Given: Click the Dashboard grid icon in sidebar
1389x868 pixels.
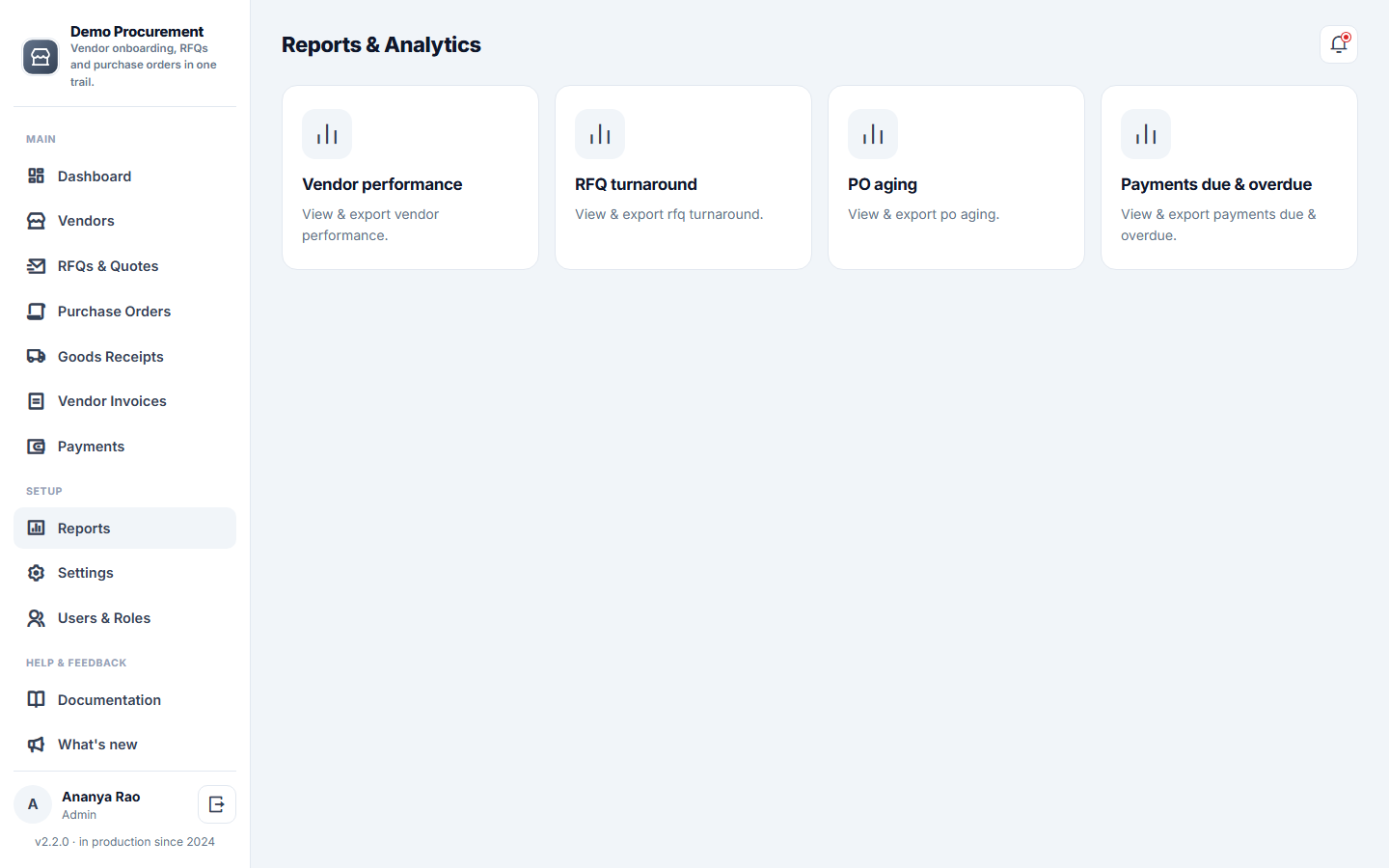Looking at the screenshot, I should [36, 176].
